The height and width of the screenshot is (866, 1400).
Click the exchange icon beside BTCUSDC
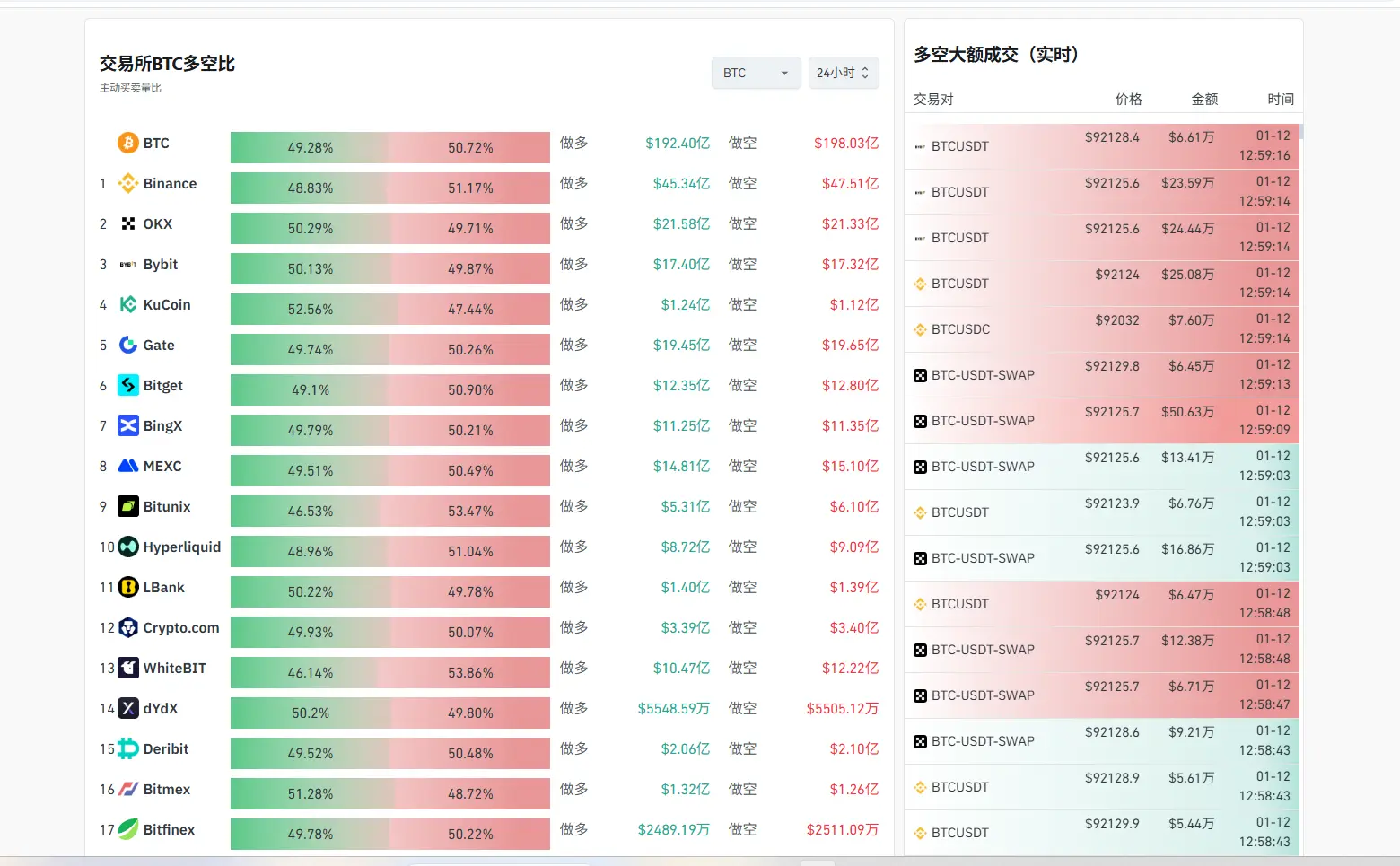pyautogui.click(x=920, y=329)
